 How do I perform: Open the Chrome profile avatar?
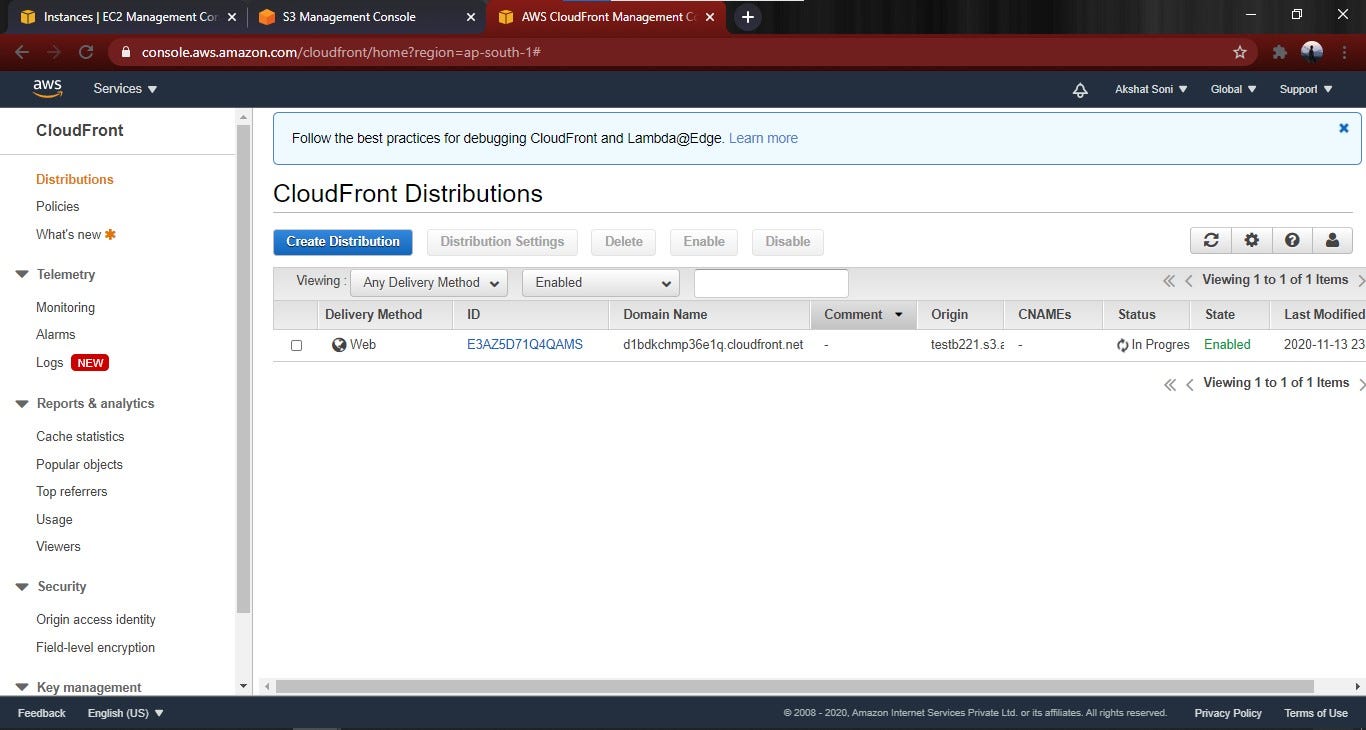(1312, 52)
